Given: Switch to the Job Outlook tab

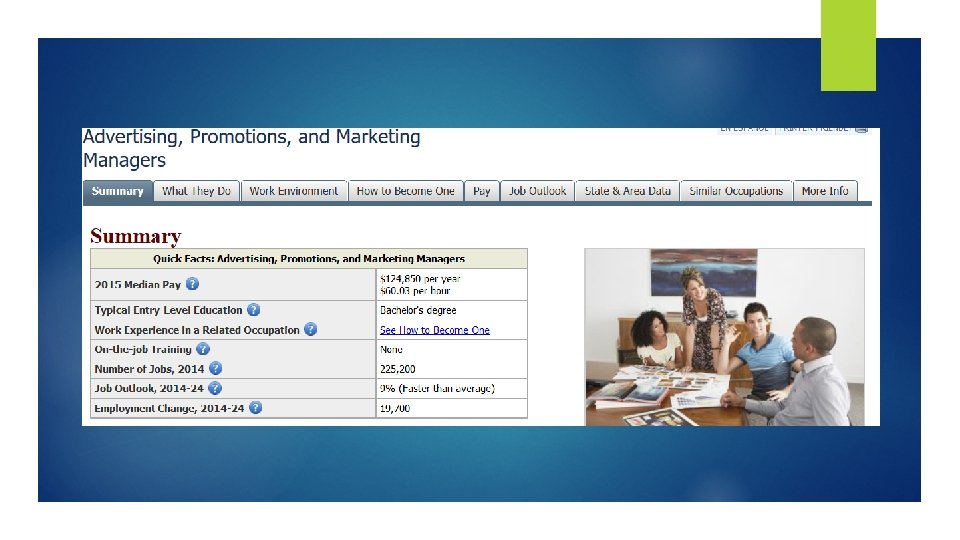Looking at the screenshot, I should coord(538,191).
